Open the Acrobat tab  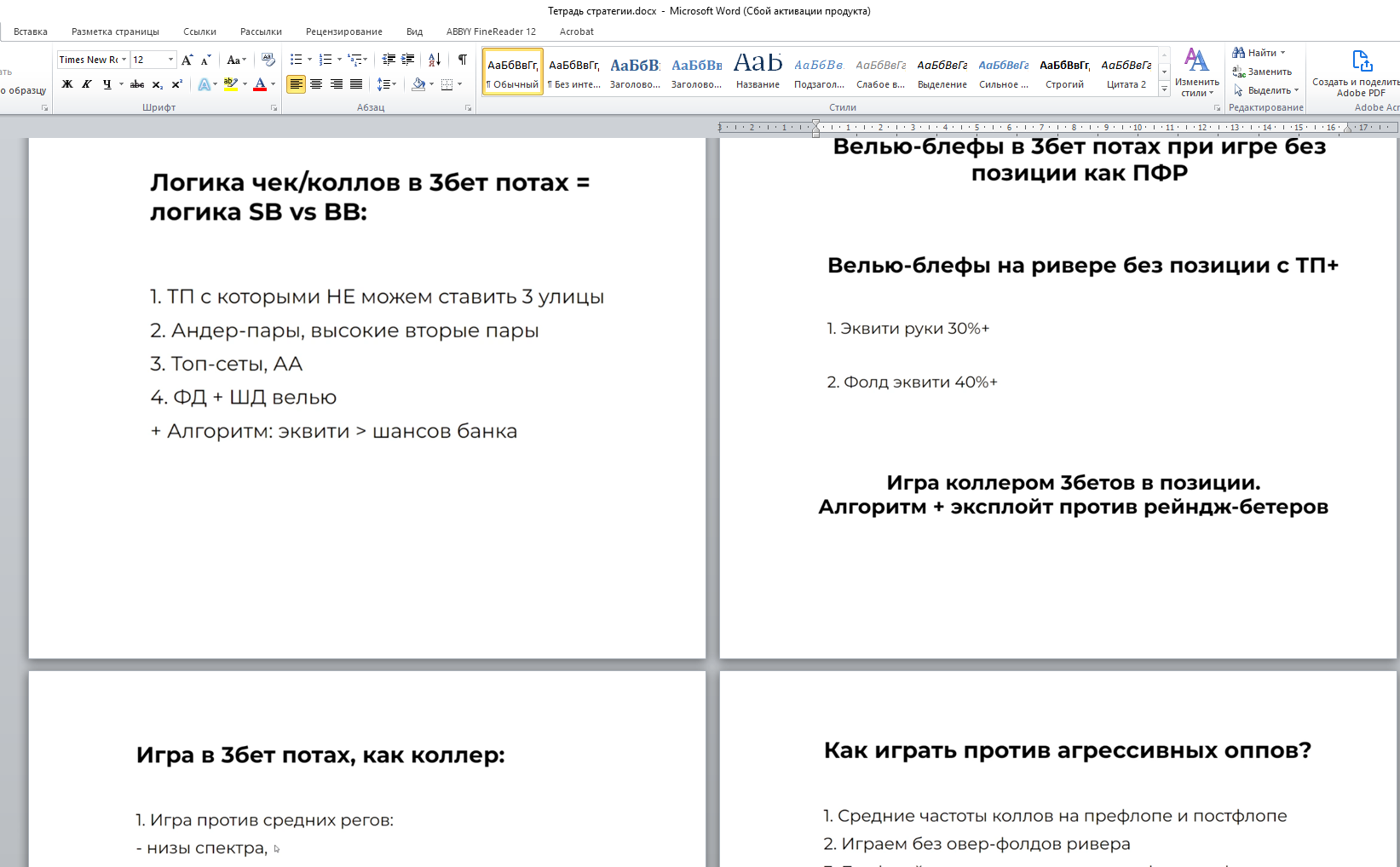click(576, 32)
